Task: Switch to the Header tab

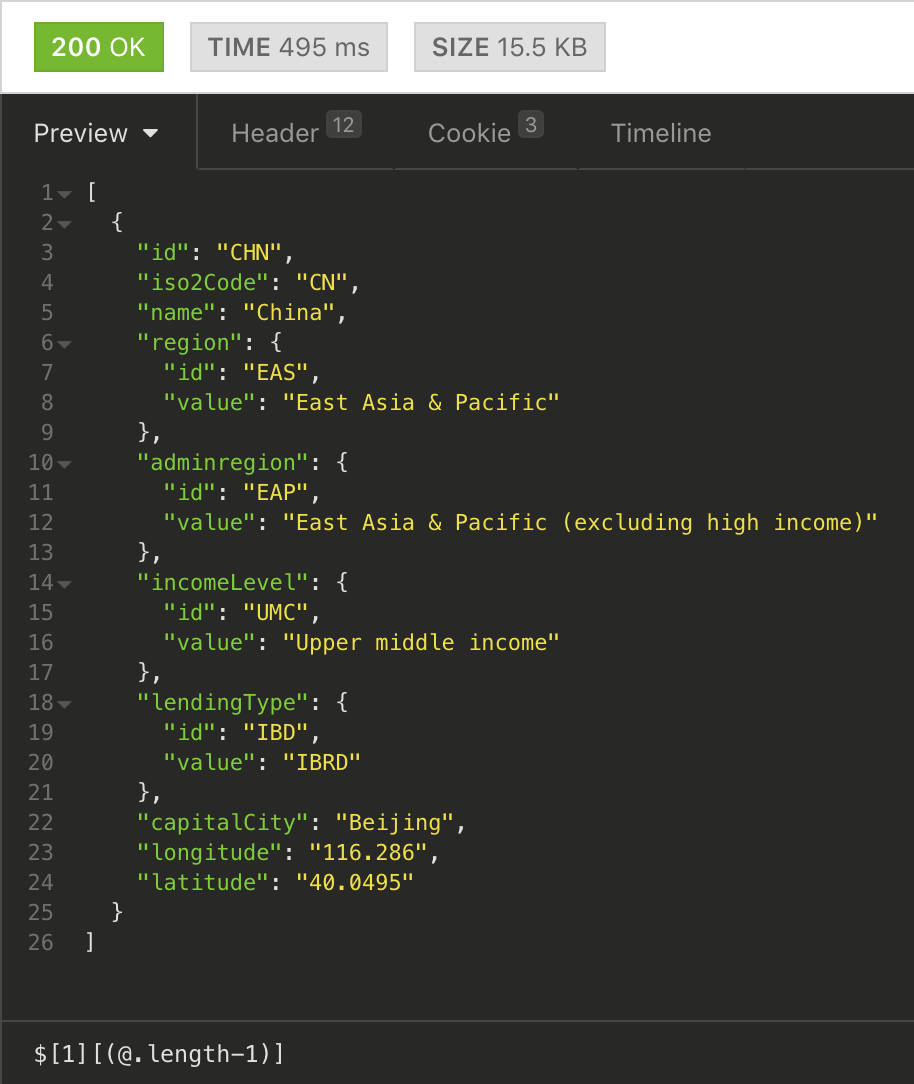Action: pyautogui.click(x=296, y=131)
